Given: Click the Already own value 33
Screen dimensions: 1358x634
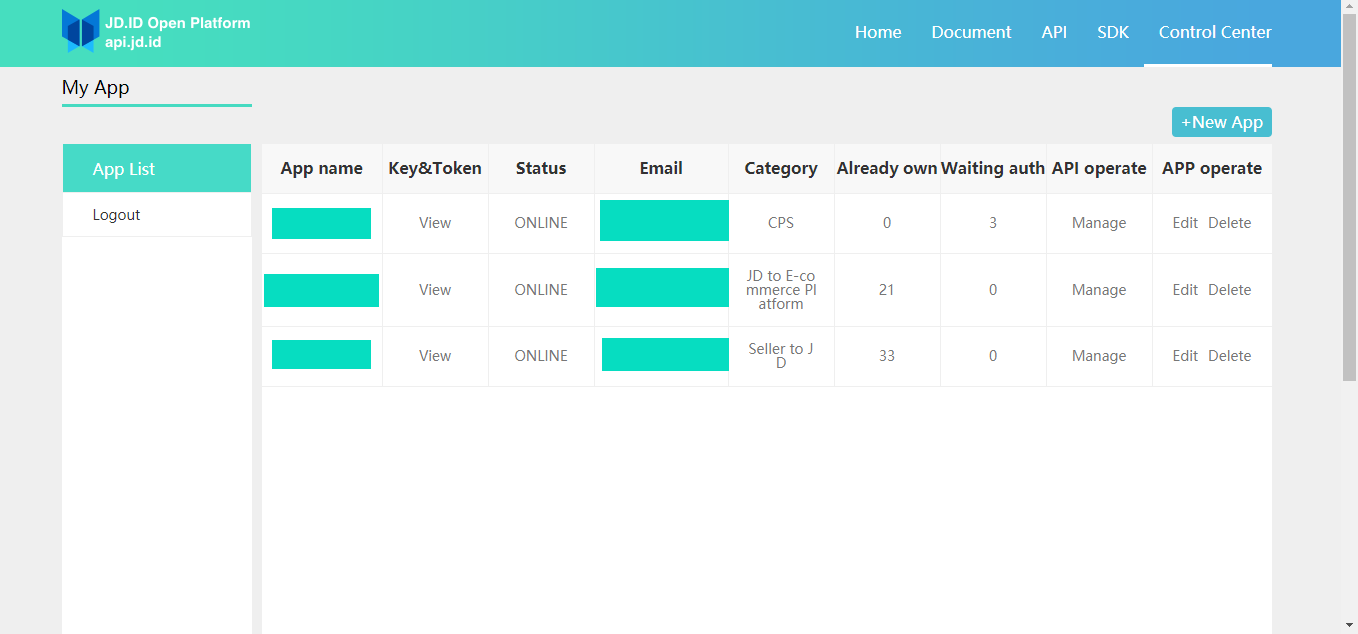Looking at the screenshot, I should 887,356.
